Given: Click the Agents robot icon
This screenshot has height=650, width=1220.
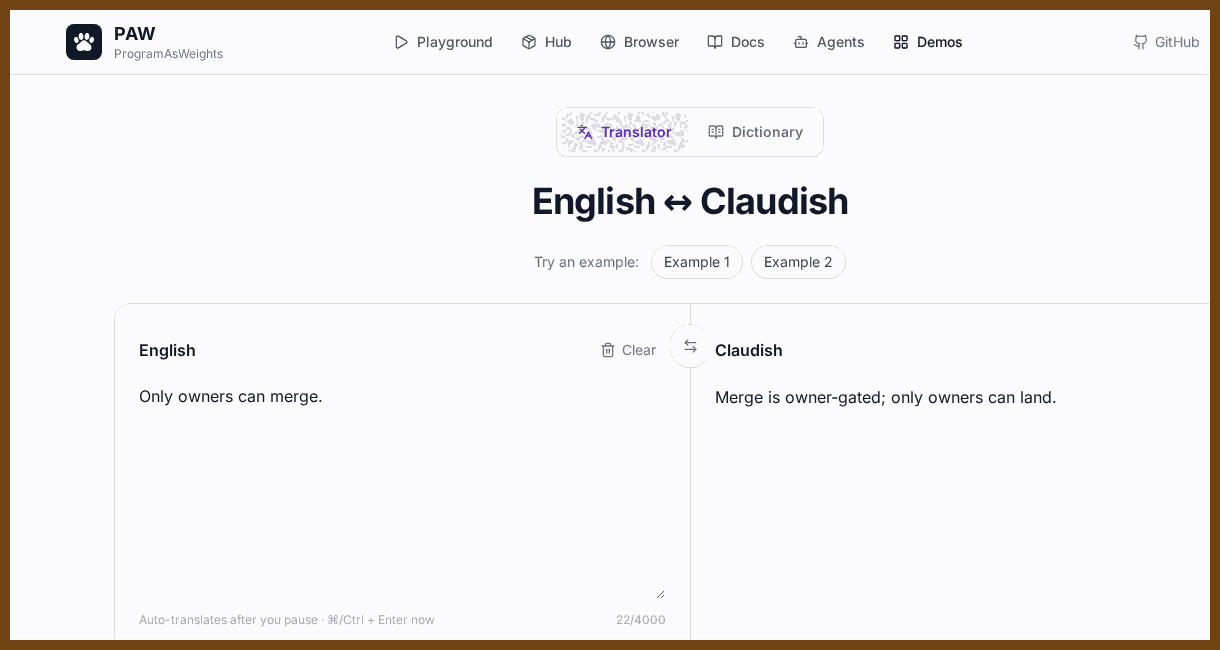Looking at the screenshot, I should pyautogui.click(x=801, y=42).
